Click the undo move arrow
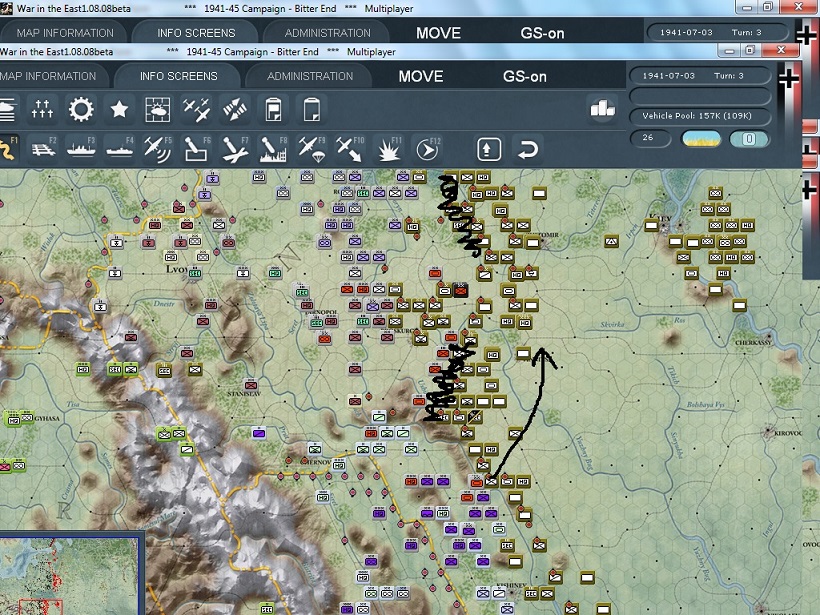The width and height of the screenshot is (820, 615). pyautogui.click(x=528, y=149)
